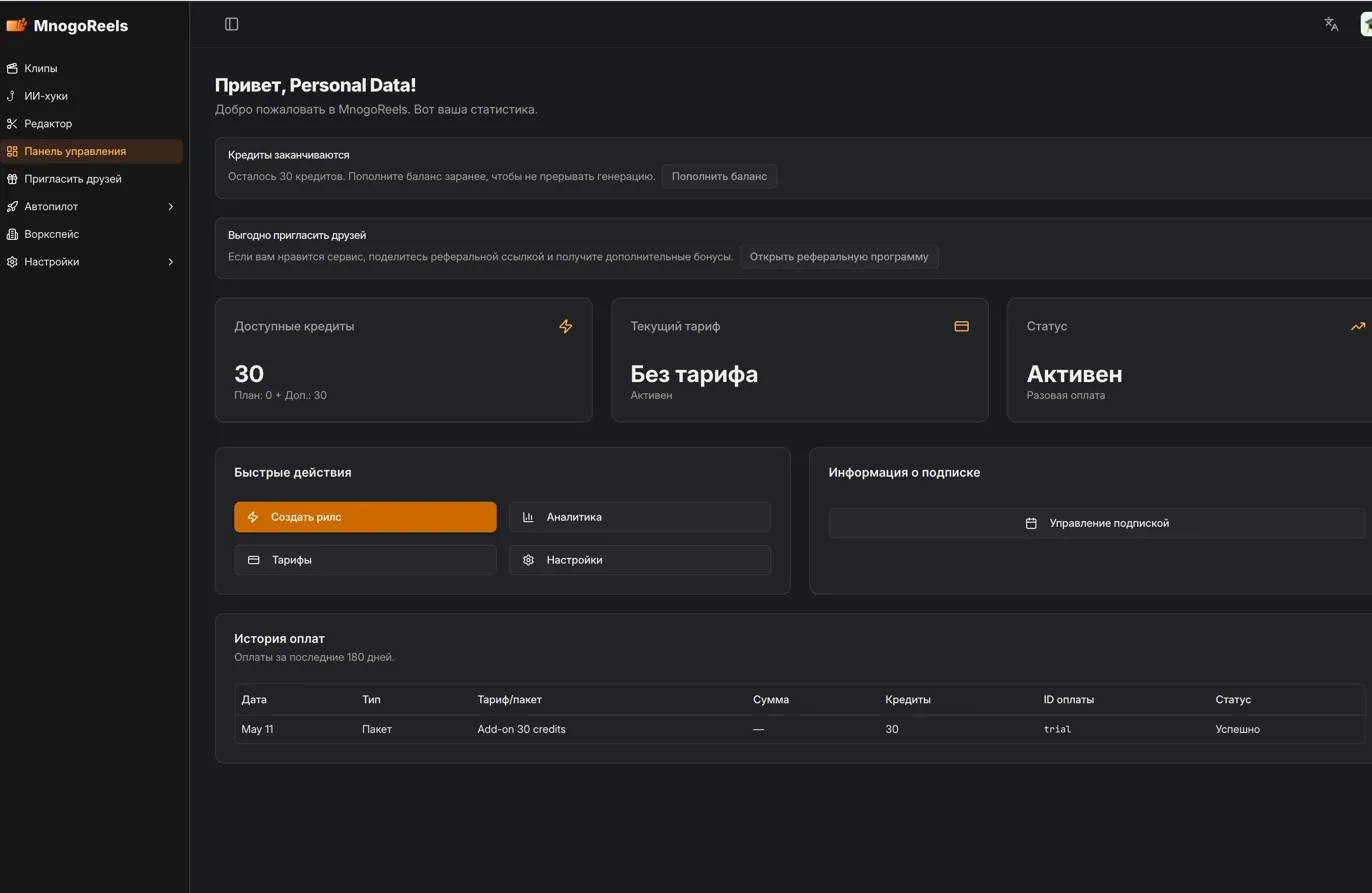Select the May 11 payment history row
This screenshot has height=893, width=1372.
pos(800,729)
